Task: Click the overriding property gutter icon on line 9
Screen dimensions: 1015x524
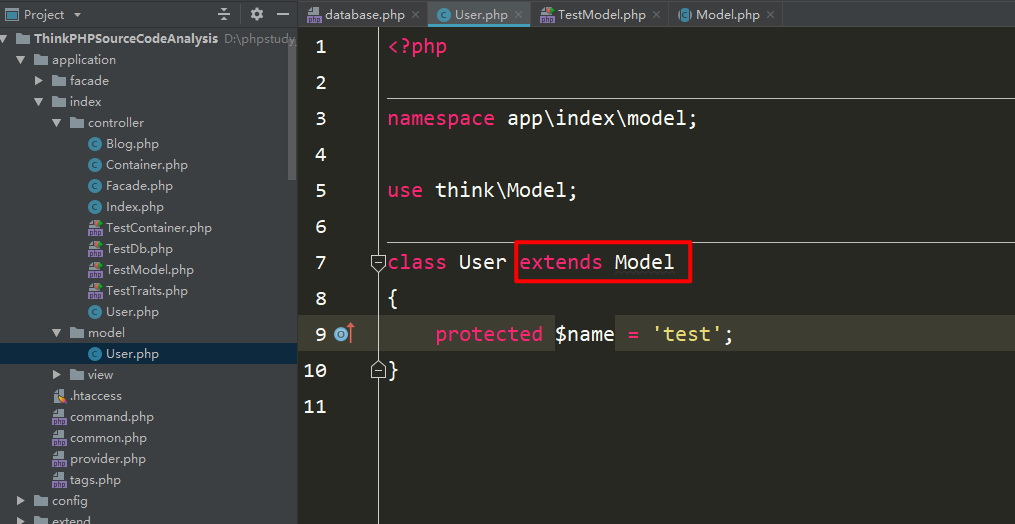Action: 344,334
